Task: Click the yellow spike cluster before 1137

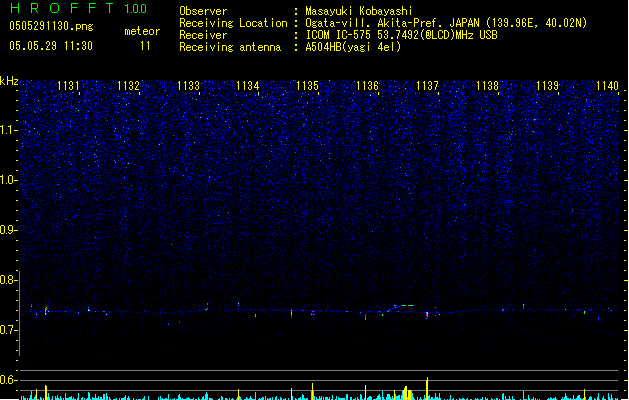Action: click(407, 393)
